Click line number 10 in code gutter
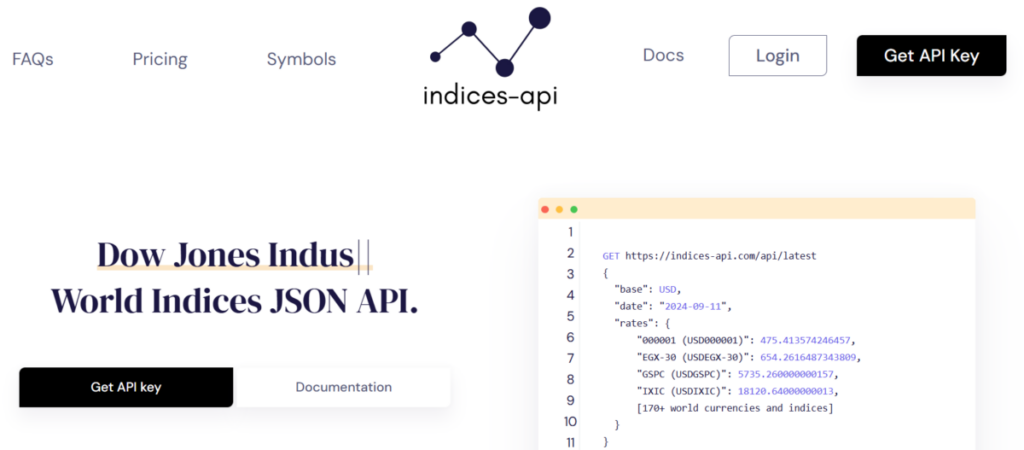Screen dimensions: 1024x450 [x=570, y=421]
